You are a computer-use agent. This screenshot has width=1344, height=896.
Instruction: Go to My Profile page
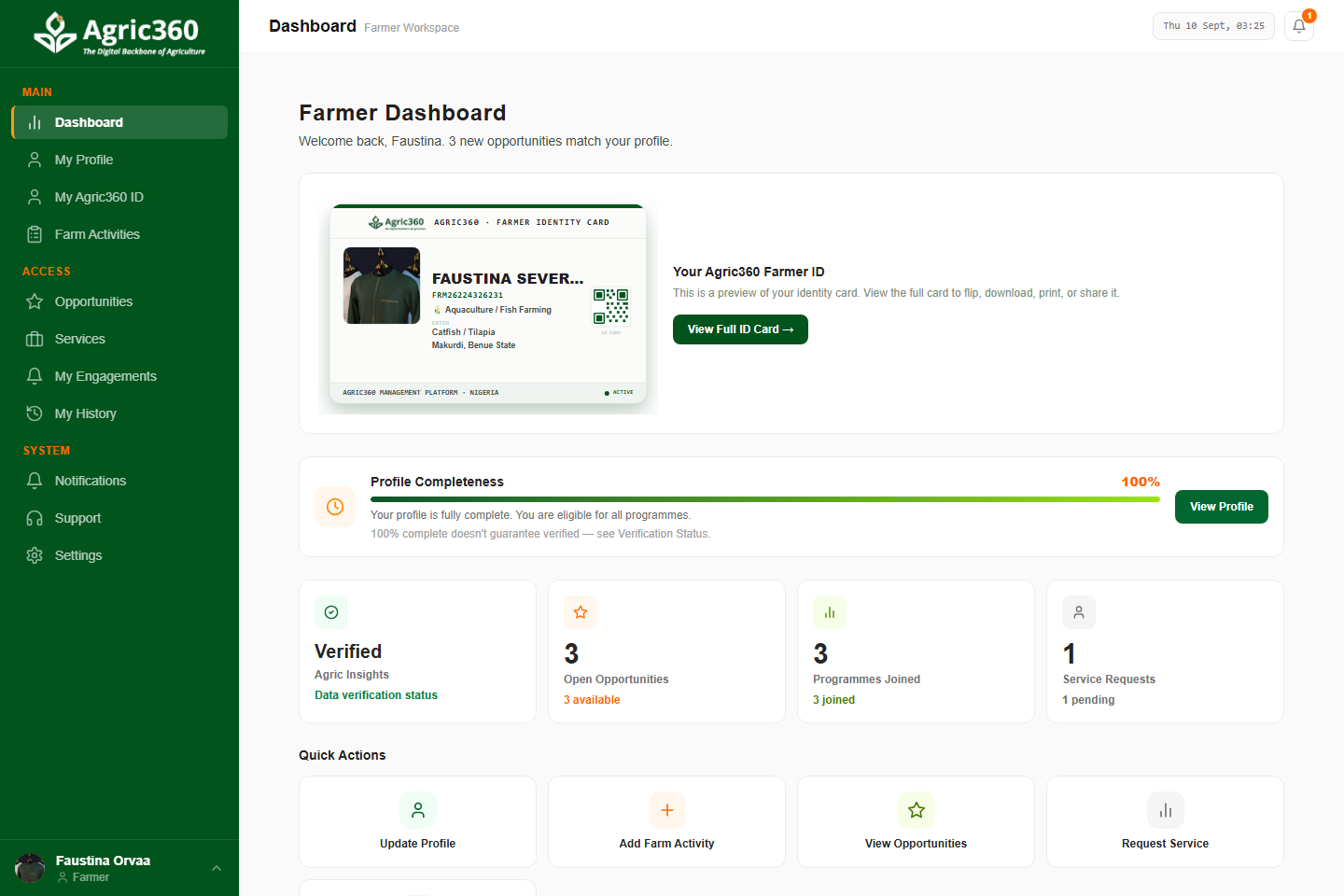(x=119, y=160)
